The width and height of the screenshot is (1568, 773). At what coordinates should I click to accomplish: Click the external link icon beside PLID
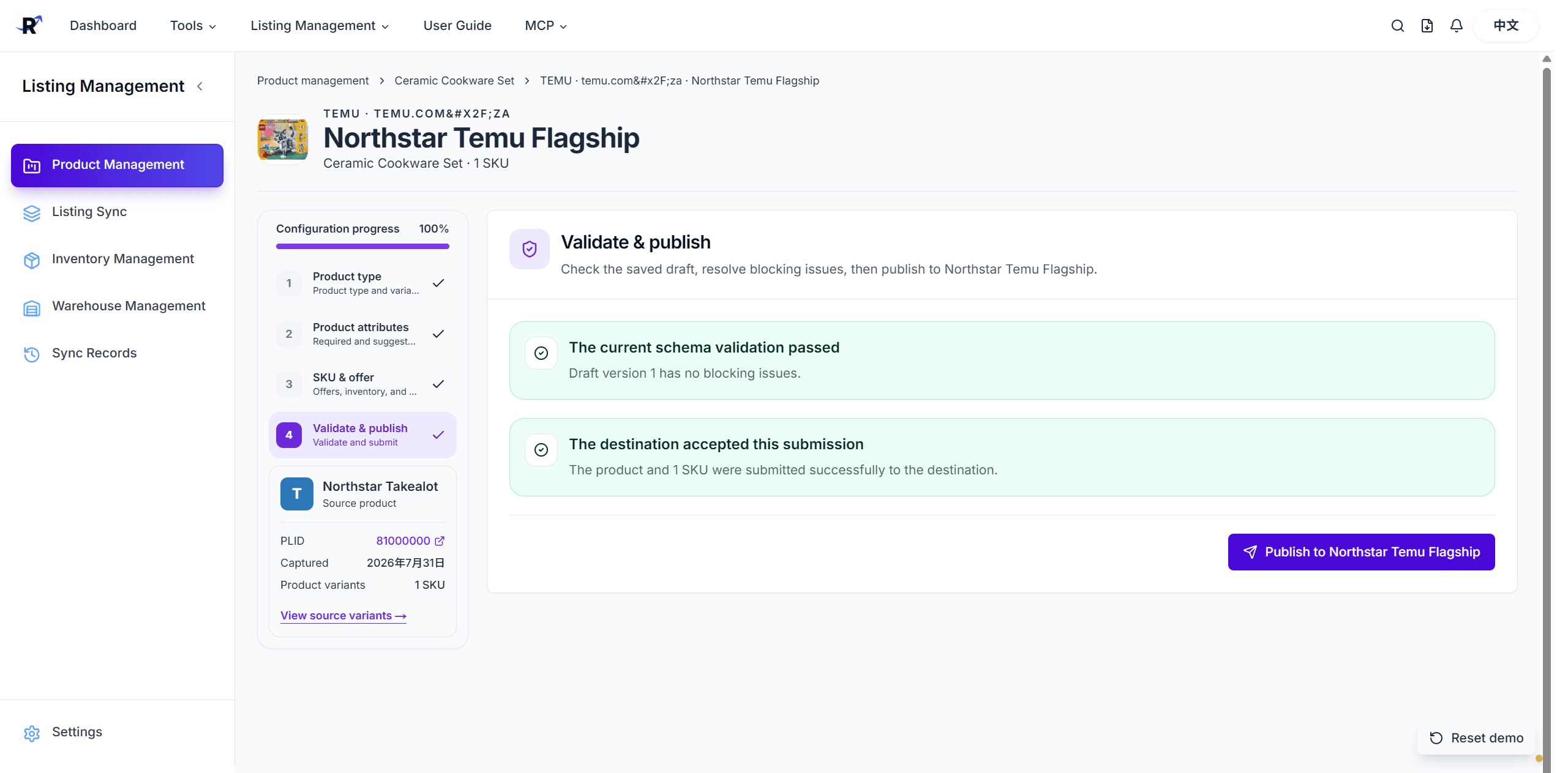[440, 541]
